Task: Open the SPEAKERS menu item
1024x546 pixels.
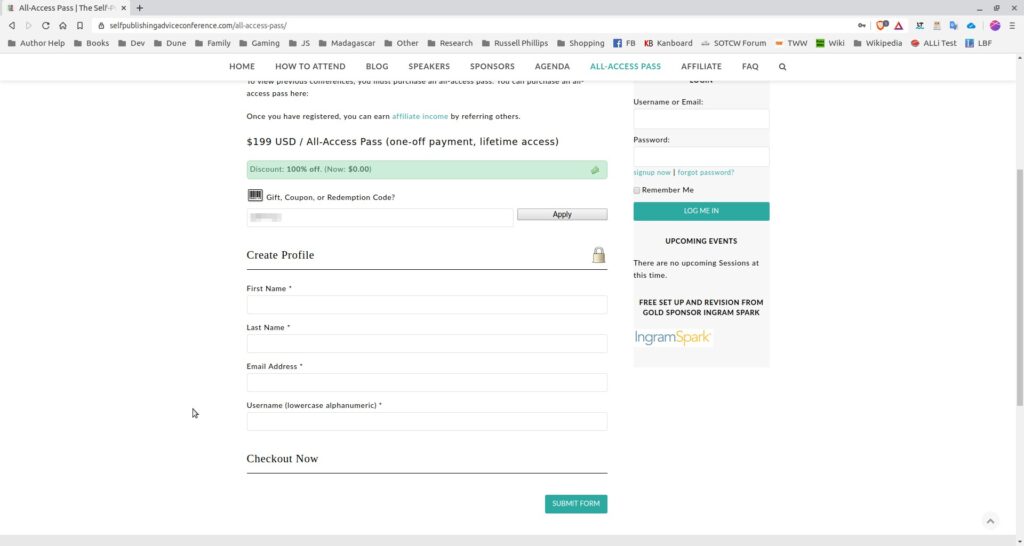Action: pyautogui.click(x=429, y=67)
